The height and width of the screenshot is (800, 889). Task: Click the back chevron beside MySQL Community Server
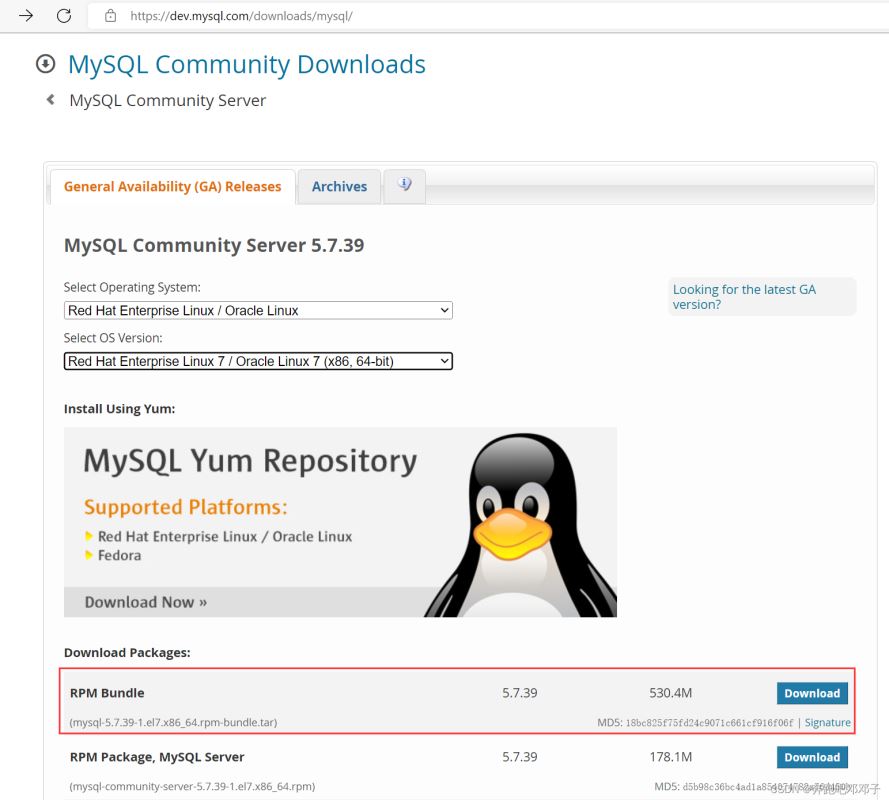(50, 99)
